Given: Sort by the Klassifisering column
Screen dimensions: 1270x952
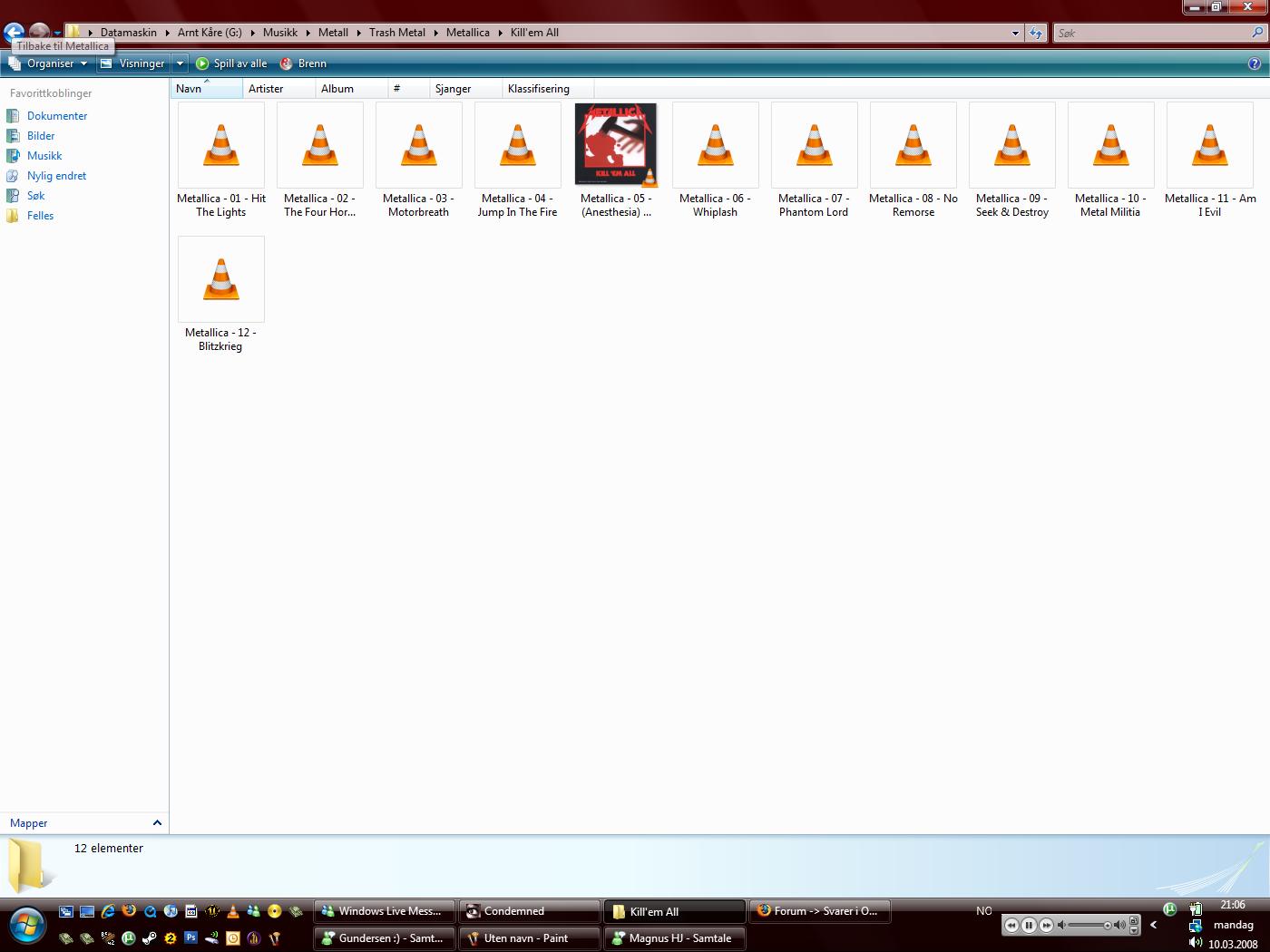Looking at the screenshot, I should tap(549, 88).
